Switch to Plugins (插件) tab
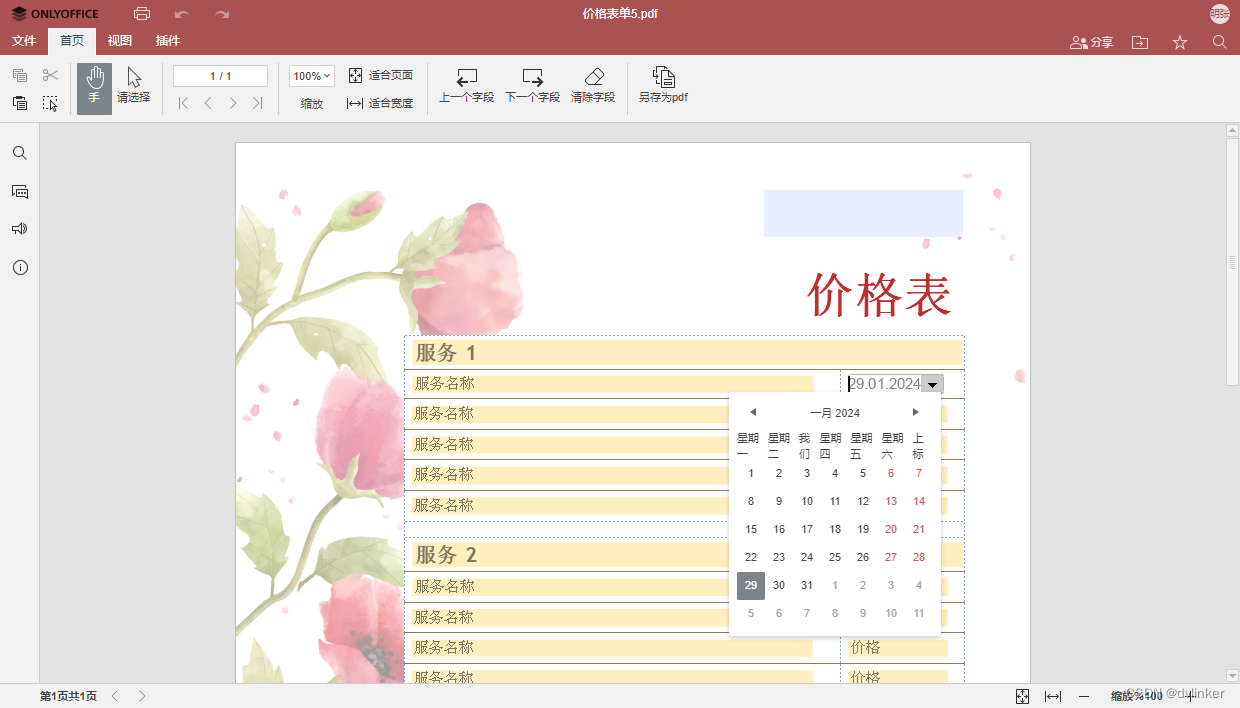 168,41
